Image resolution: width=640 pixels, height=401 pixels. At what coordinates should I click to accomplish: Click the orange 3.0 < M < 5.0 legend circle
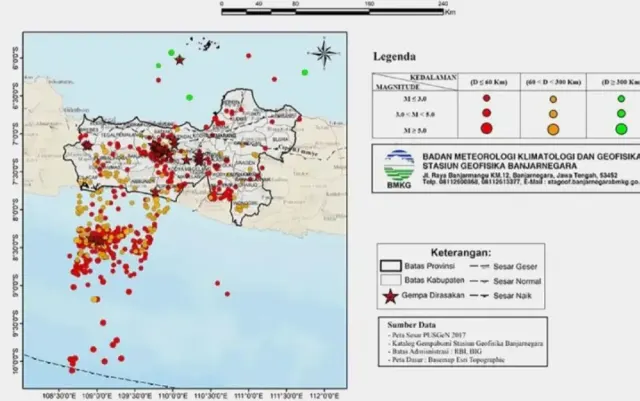553,114
